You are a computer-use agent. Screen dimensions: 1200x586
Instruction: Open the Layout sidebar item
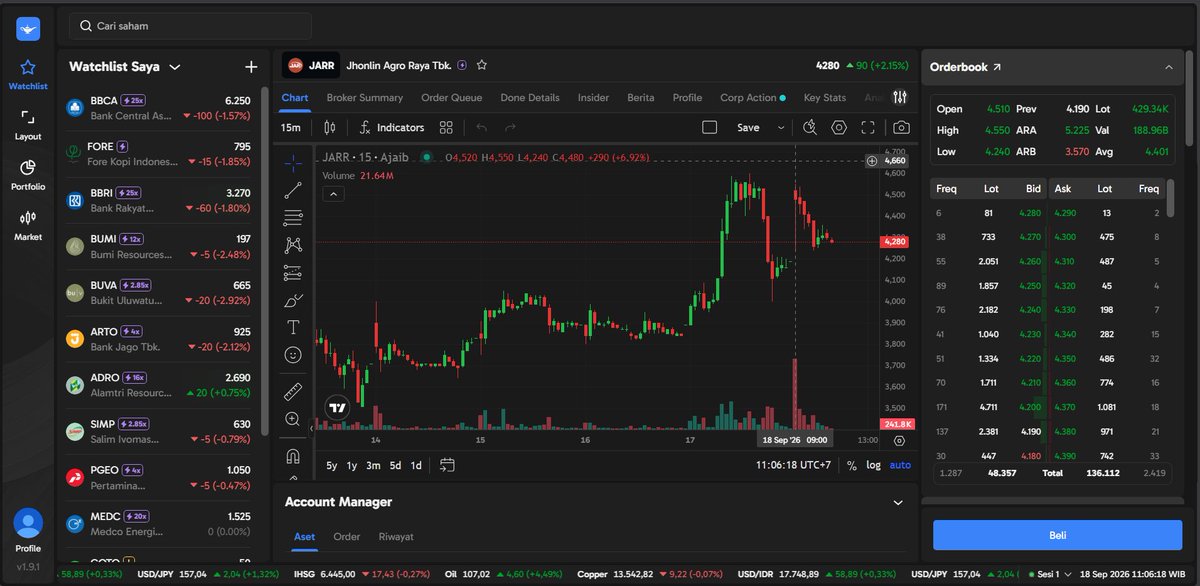pos(28,125)
